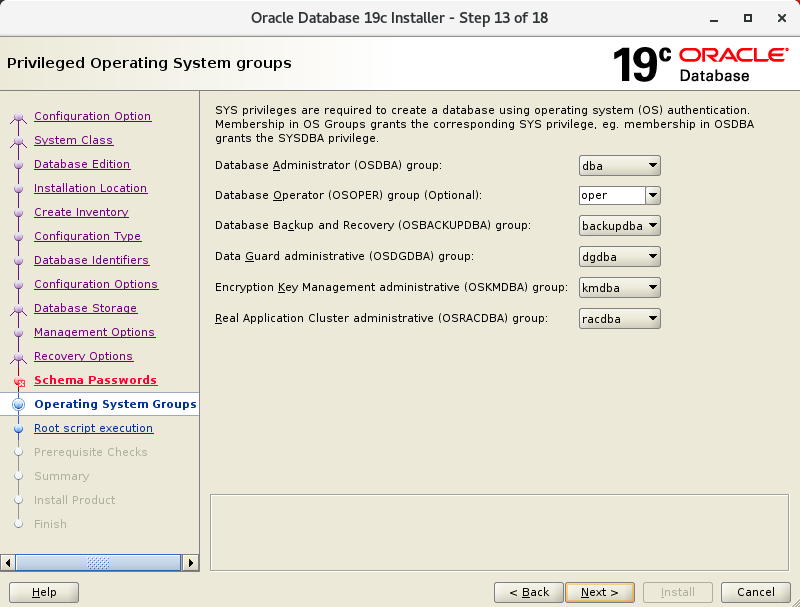Open the Installation Location step
The image size is (800, 607).
[x=90, y=188]
